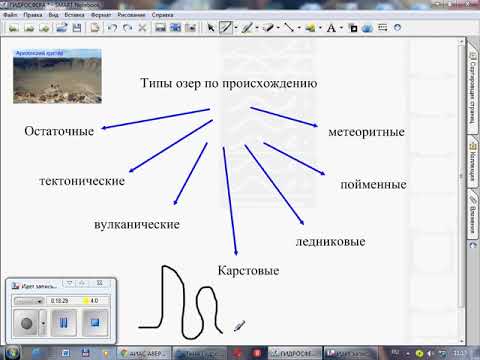Open the Gallery side tab
Screen dimensions: 480x360
[x=473, y=162]
